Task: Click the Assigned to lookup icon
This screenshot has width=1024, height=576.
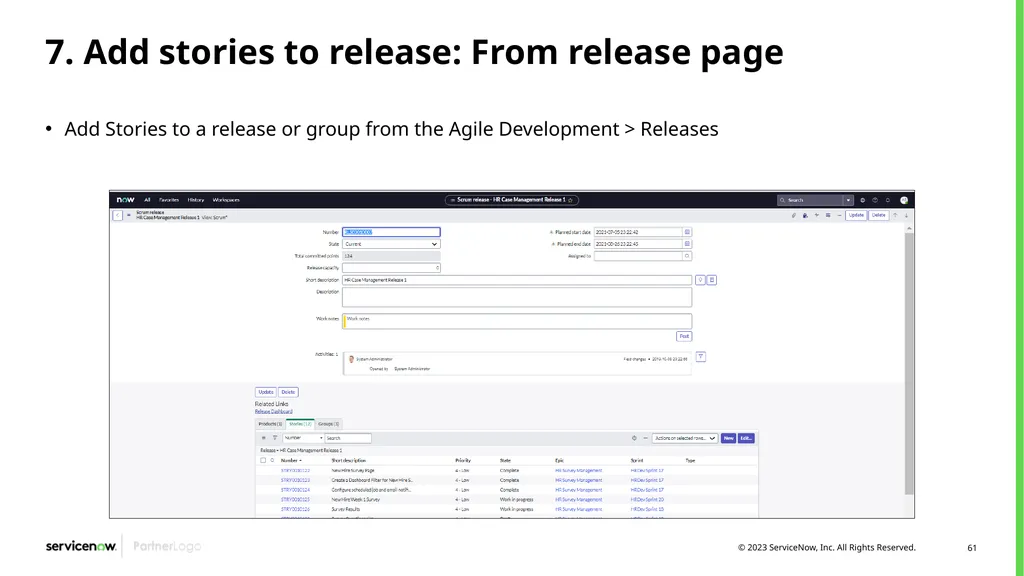Action: pyautogui.click(x=687, y=256)
